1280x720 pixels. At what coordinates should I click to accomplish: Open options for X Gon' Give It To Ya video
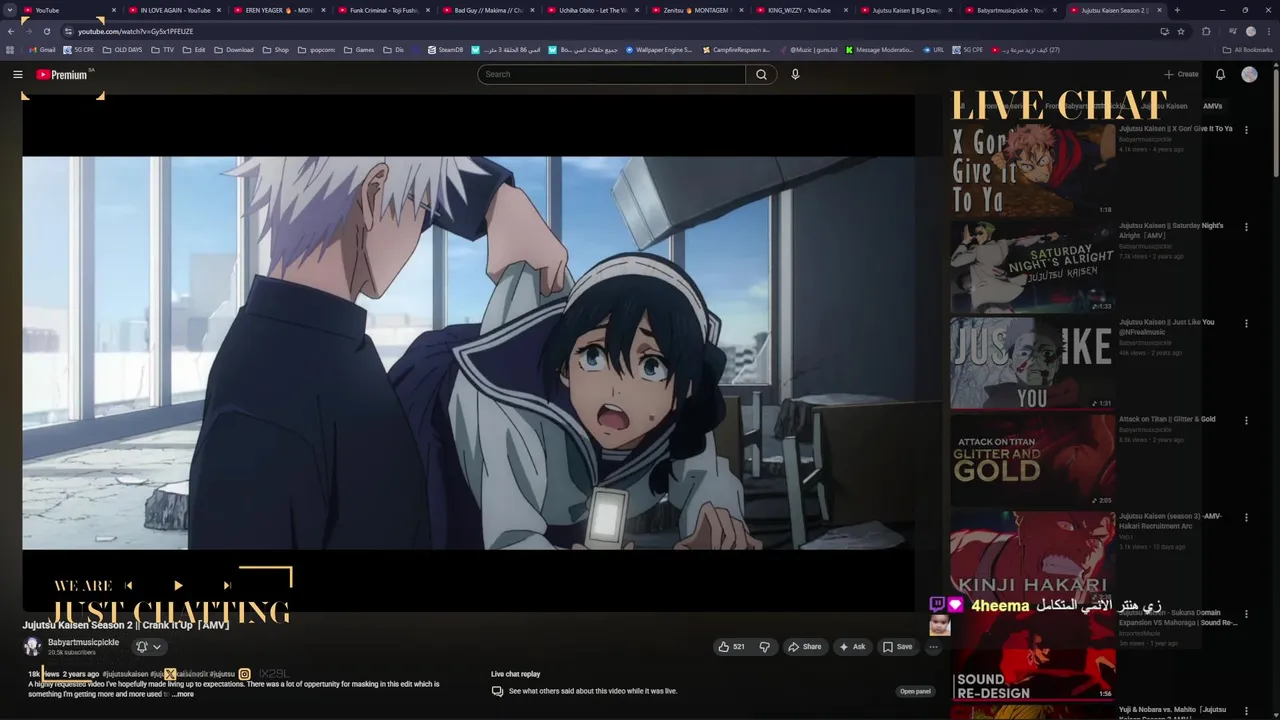[x=1246, y=130]
